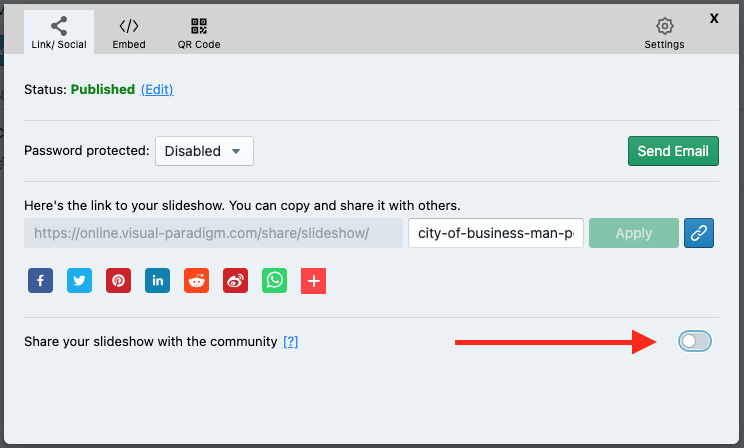Viewport: 744px width, 448px height.
Task: Enable sharing slideshow with the community
Action: [695, 342]
